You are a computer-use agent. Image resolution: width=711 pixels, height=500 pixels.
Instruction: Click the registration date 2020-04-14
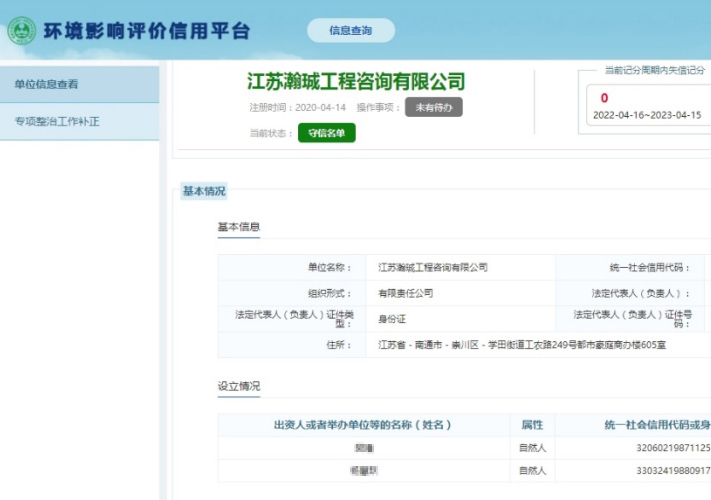click(319, 108)
